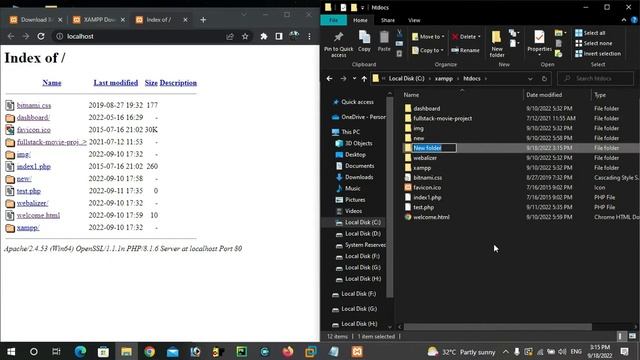Open the xampp/ directory link
Screen dimensions: 640x360
coord(28,228)
